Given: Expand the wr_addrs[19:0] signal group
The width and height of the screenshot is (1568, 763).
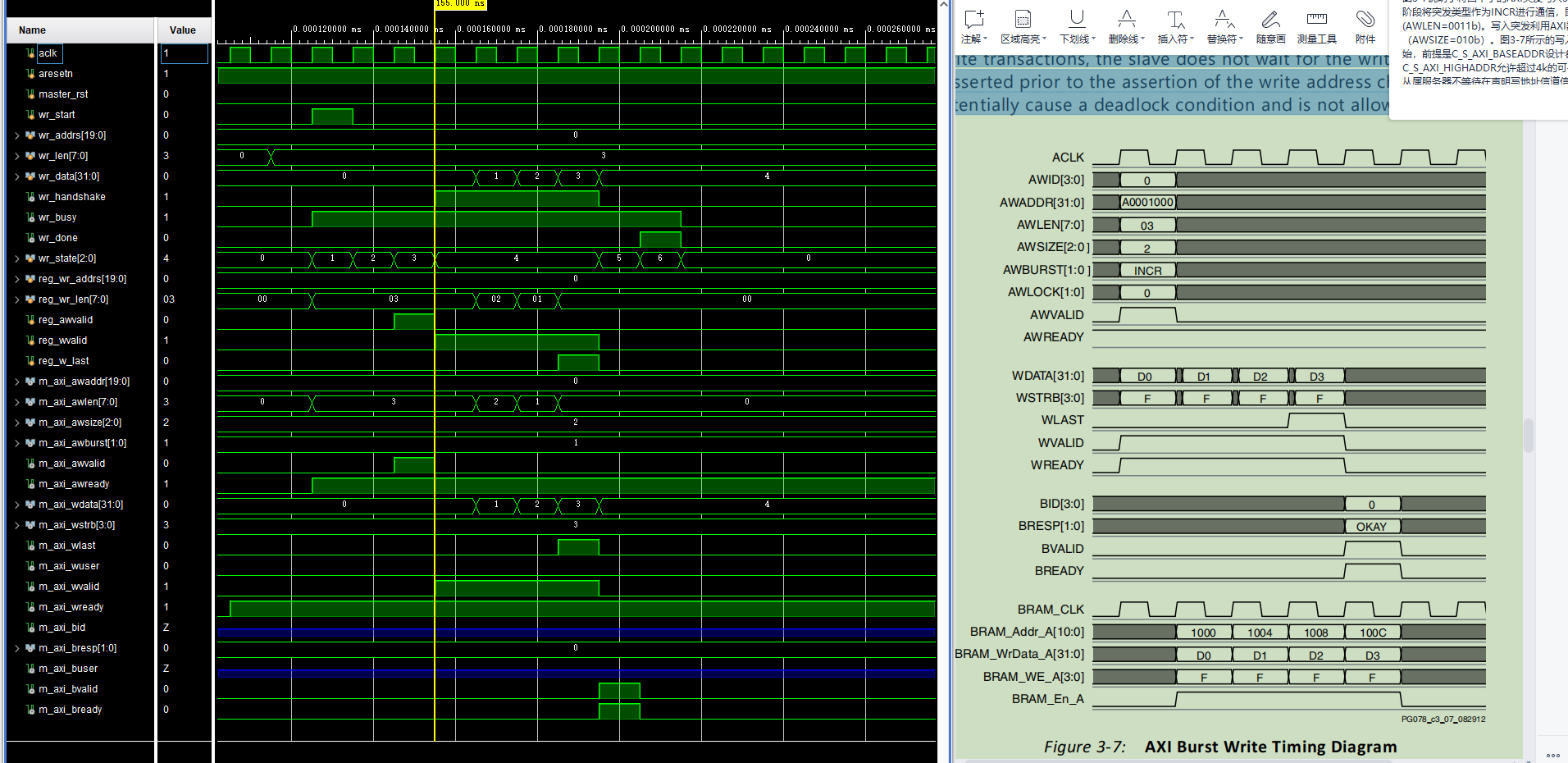Looking at the screenshot, I should 16,135.
